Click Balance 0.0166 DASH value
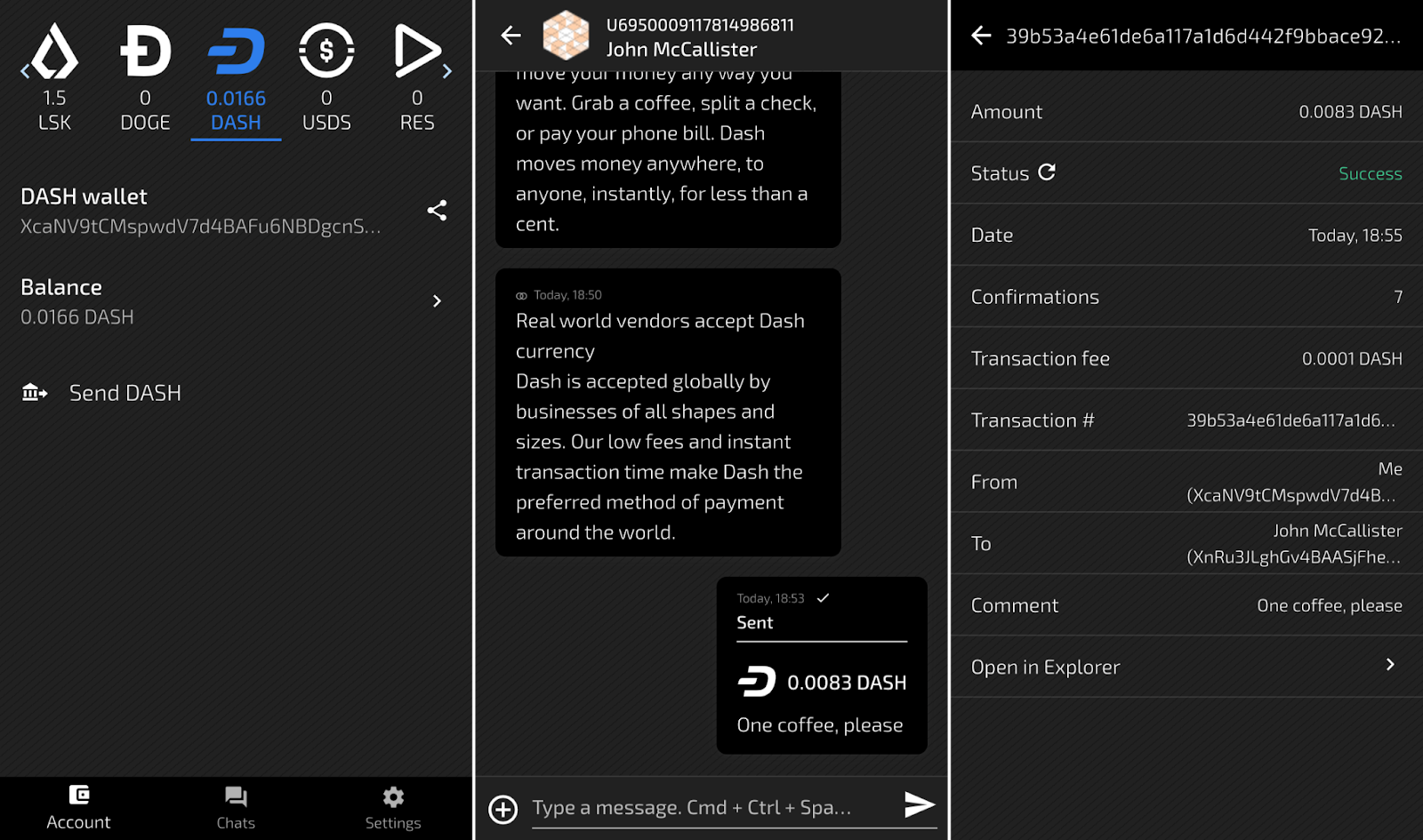The height and width of the screenshot is (840, 1423). pyautogui.click(x=77, y=317)
